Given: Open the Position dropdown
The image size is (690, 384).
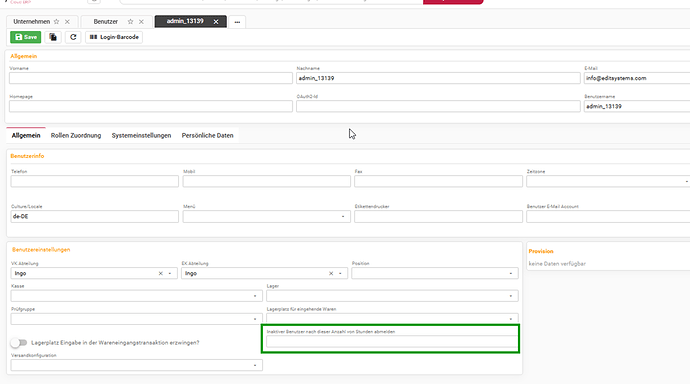Looking at the screenshot, I should click(435, 274).
